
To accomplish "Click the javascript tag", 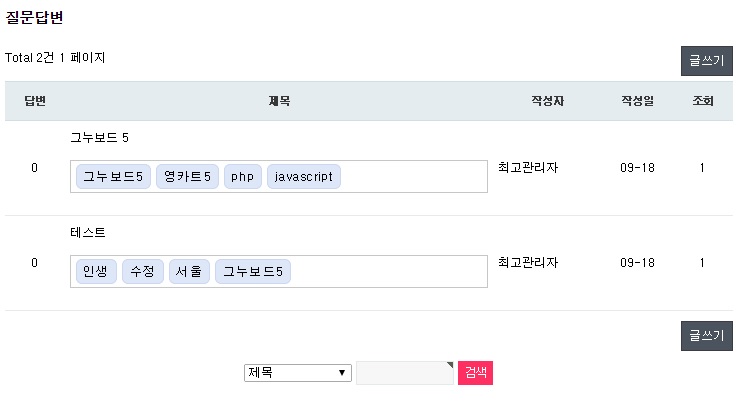I will click(x=304, y=177).
